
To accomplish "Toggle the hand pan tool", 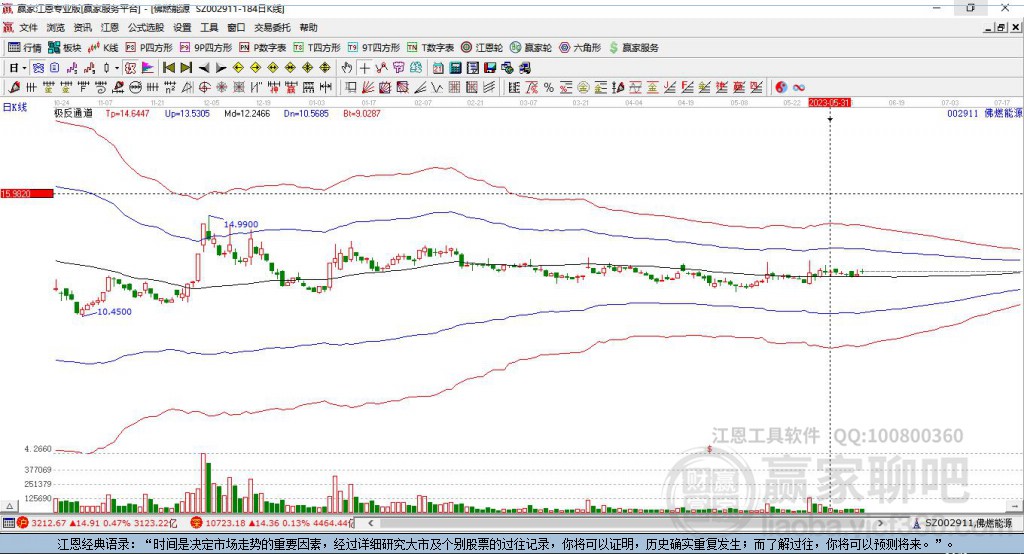I will coord(347,68).
